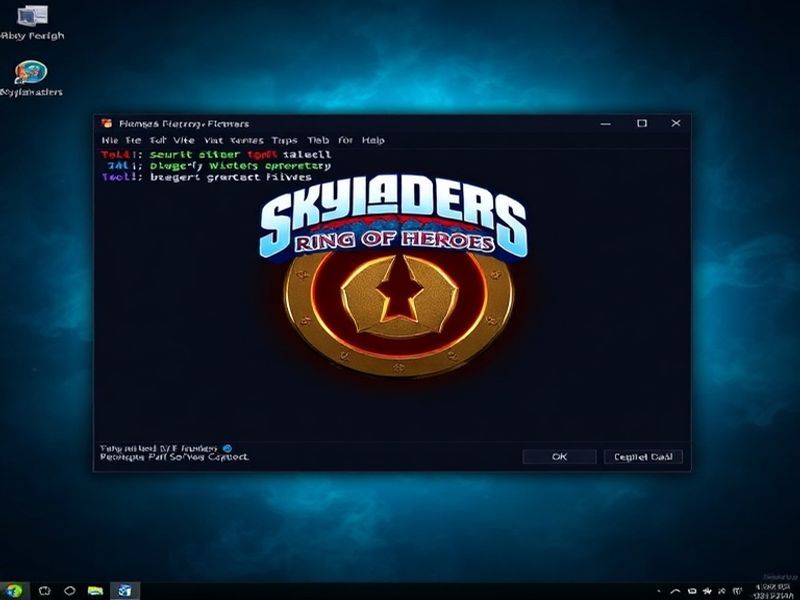The width and height of the screenshot is (800, 600).
Task: Open the Vite menu in menu bar
Action: pos(184,140)
